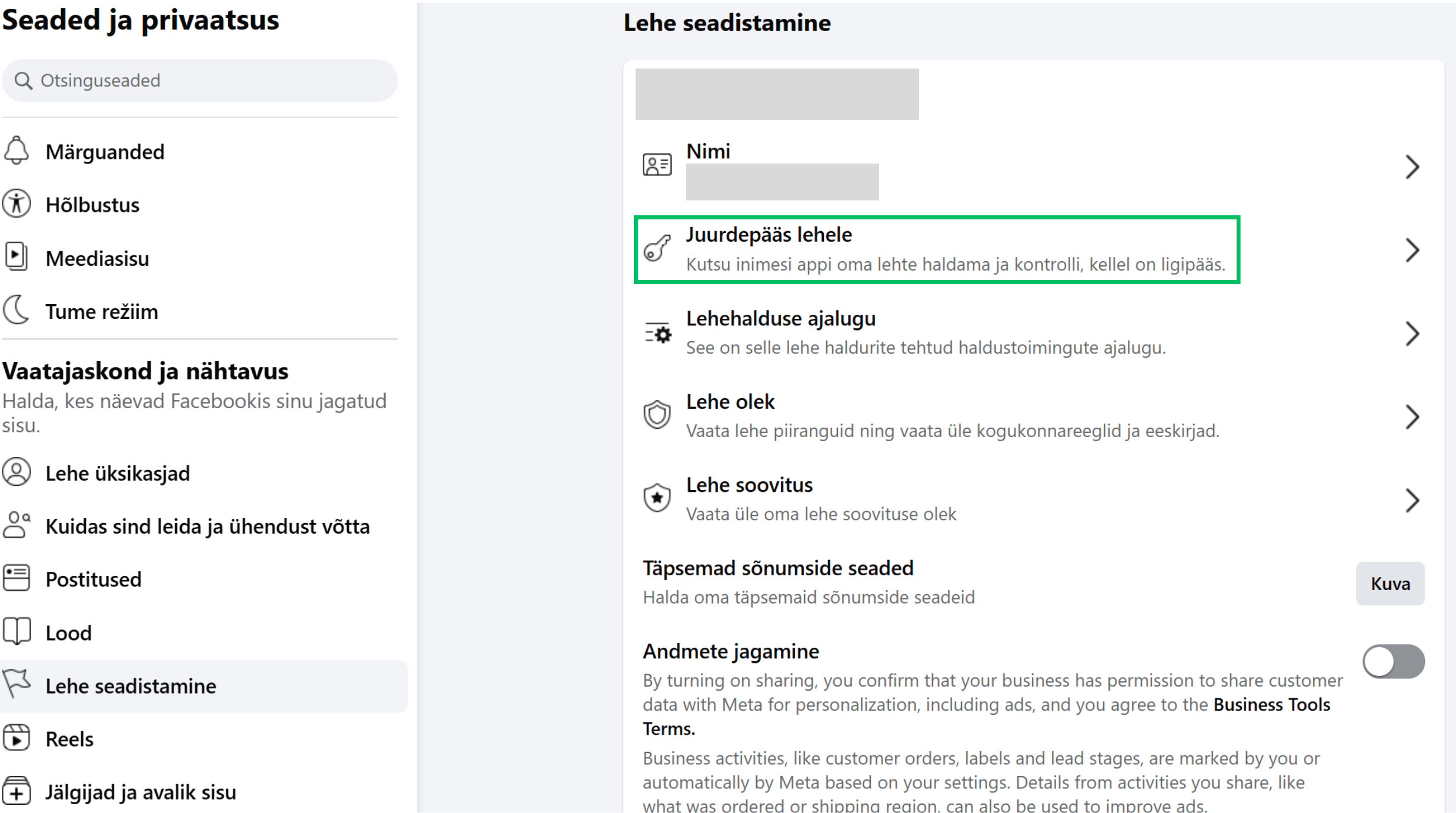Screen dimensions: 1456x813
Task: Open the Postitused settings section
Action: point(93,579)
